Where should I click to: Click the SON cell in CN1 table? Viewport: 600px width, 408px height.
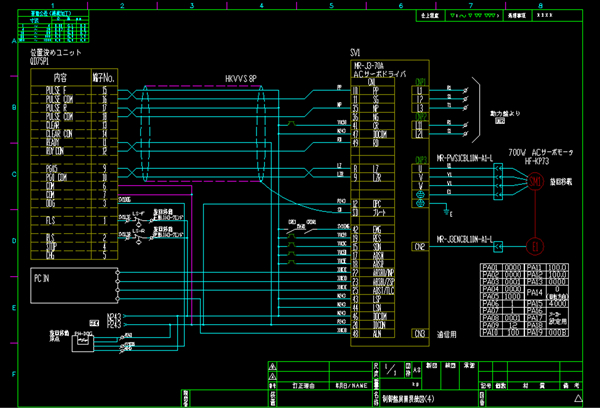(377, 247)
